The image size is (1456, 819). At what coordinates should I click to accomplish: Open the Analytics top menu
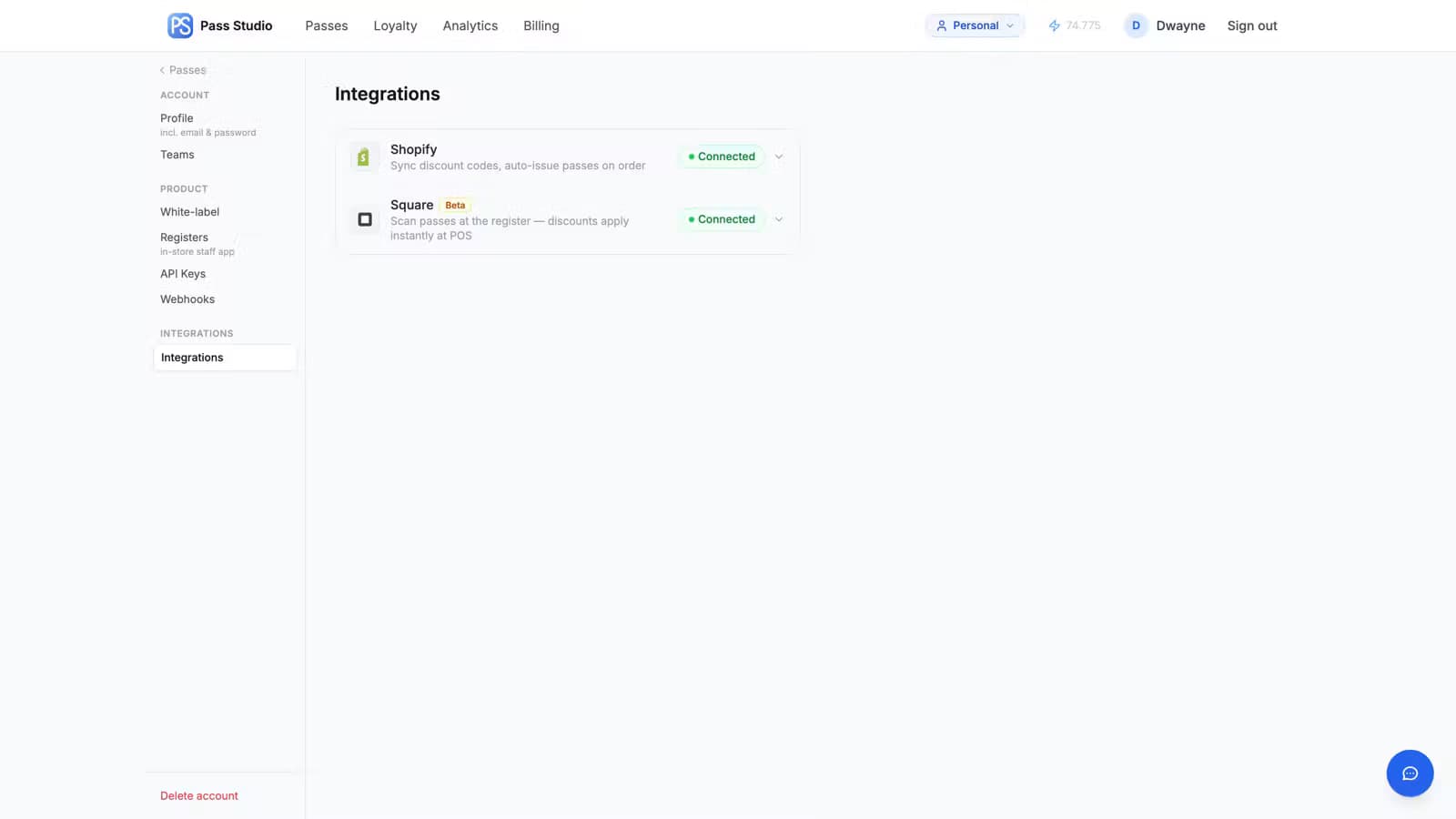click(x=470, y=25)
